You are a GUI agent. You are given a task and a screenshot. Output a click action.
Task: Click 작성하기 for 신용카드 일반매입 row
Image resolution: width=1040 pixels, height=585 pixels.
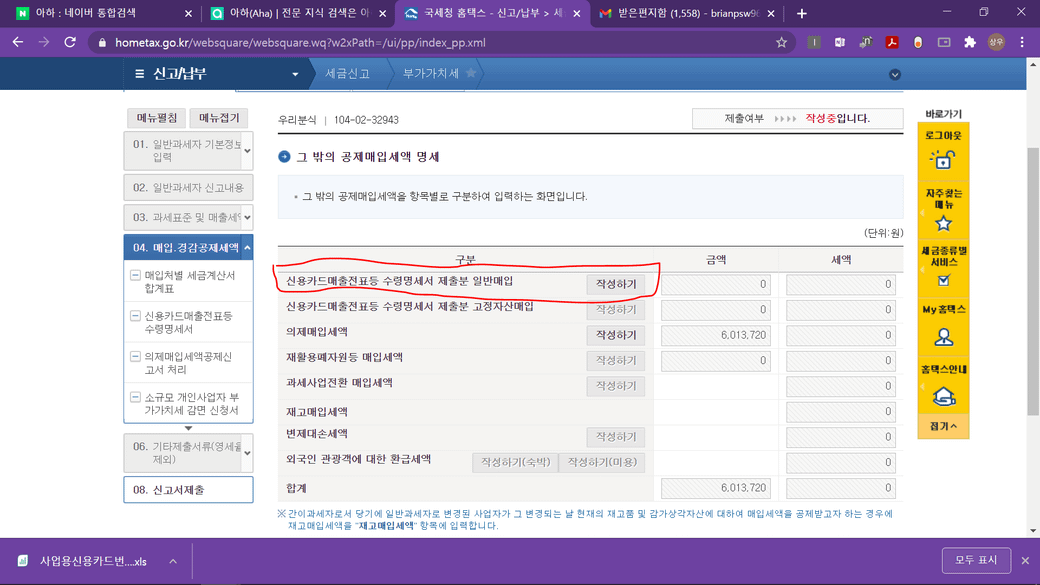(616, 284)
